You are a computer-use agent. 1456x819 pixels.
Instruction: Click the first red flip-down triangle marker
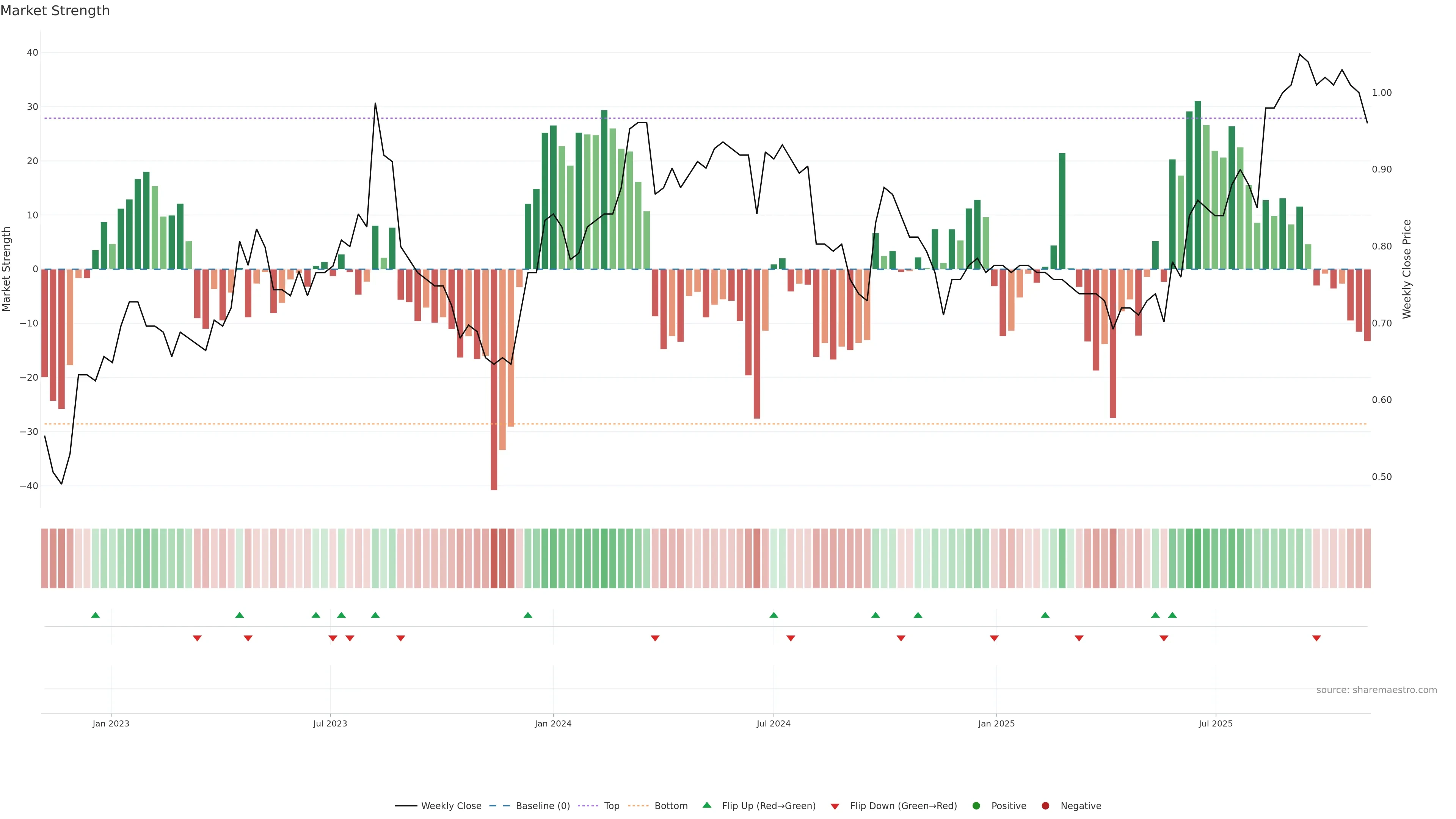point(197,638)
